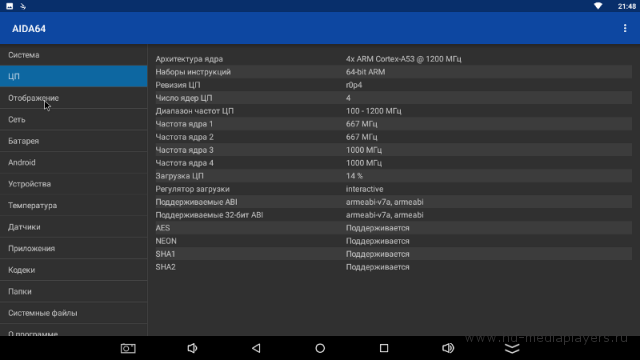The height and width of the screenshot is (360, 640).
Task: Open the Батарея section
Action: coord(73,141)
